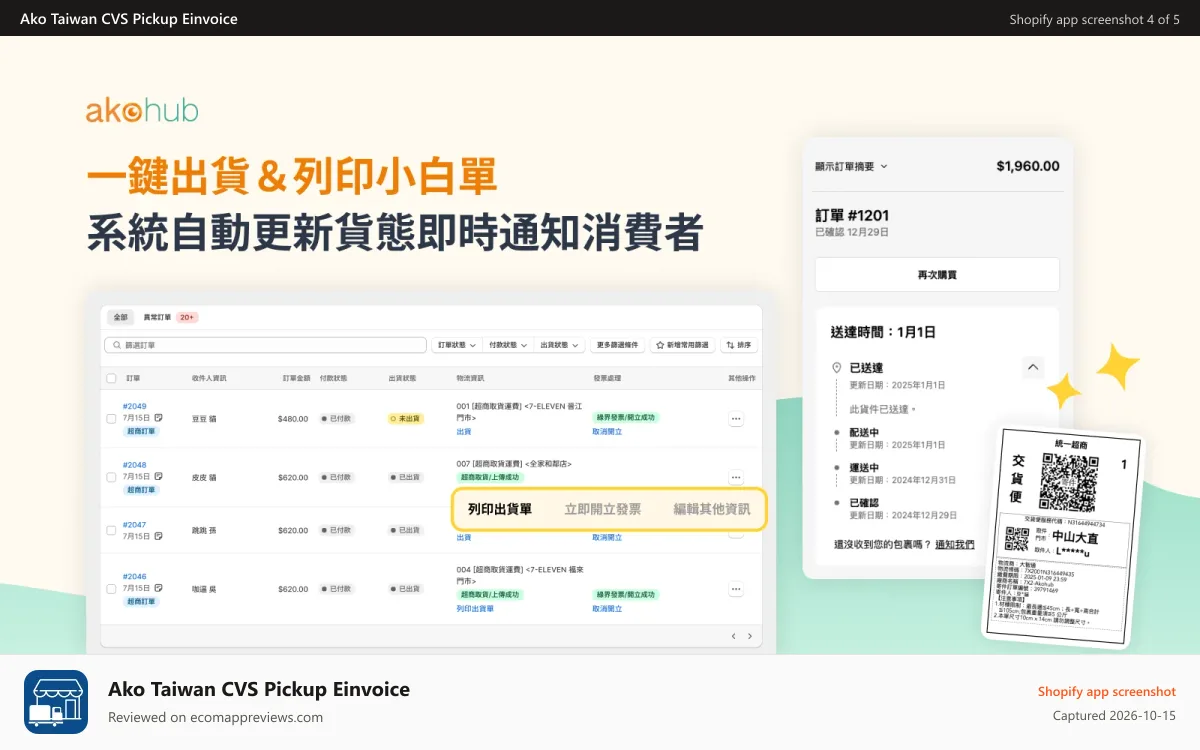Click the 篩選訂單 search input field
The height and width of the screenshot is (750, 1200).
coord(265,345)
